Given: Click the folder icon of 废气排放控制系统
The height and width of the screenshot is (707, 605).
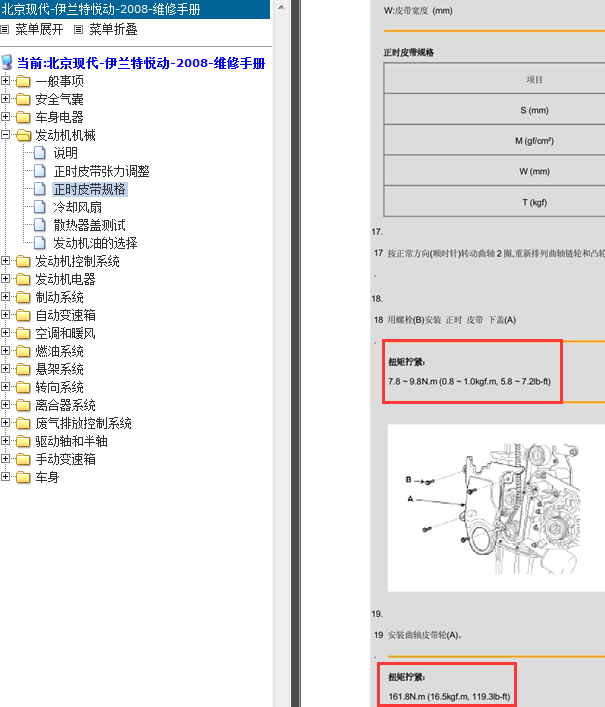Looking at the screenshot, I should pos(23,423).
